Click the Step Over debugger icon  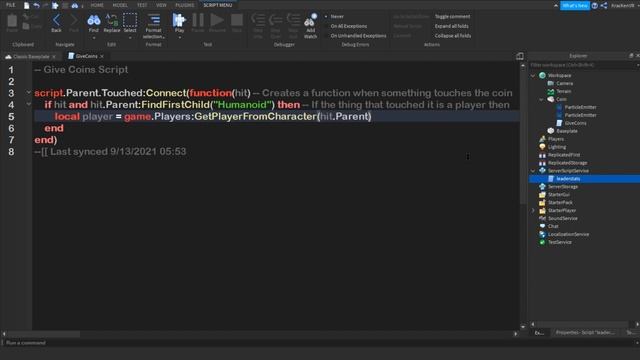[x=276, y=20]
